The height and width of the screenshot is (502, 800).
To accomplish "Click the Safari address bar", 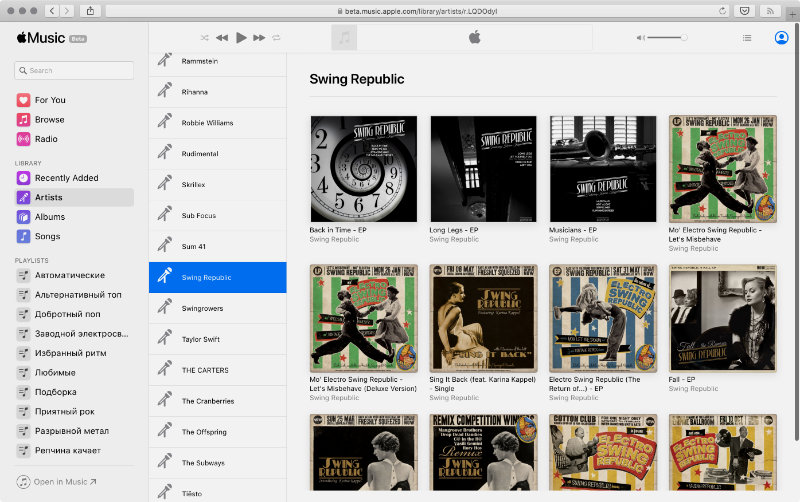I will click(417, 11).
